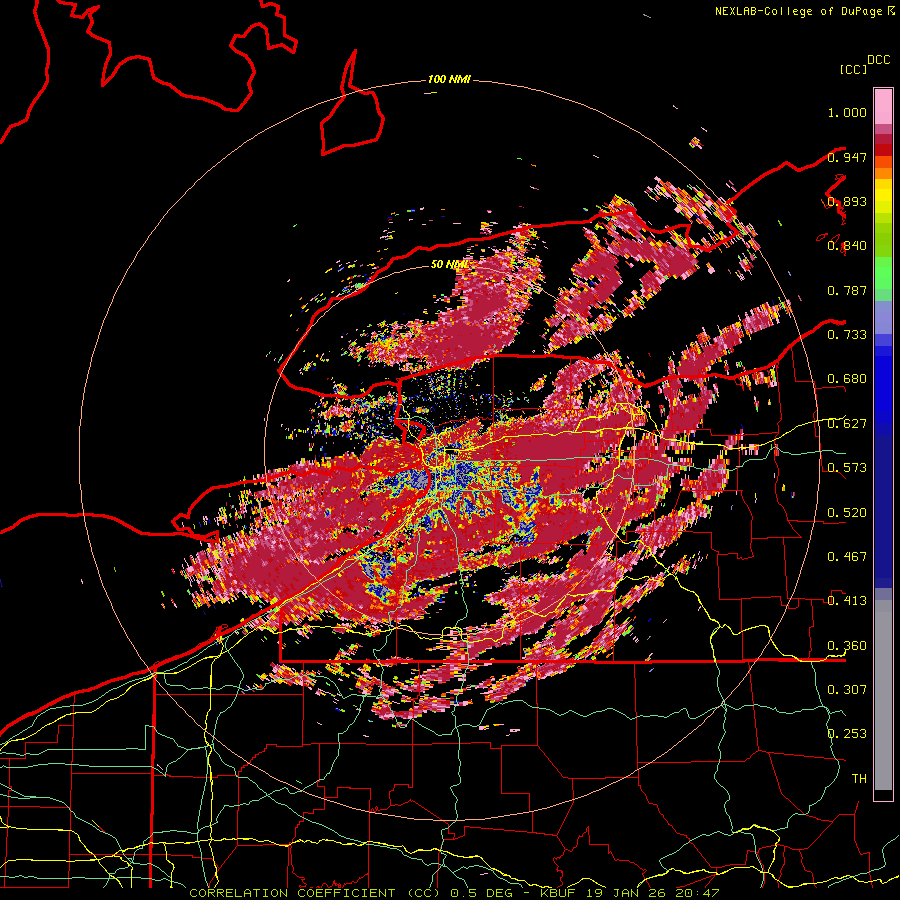Pick the bright green color bar segment

(883, 274)
